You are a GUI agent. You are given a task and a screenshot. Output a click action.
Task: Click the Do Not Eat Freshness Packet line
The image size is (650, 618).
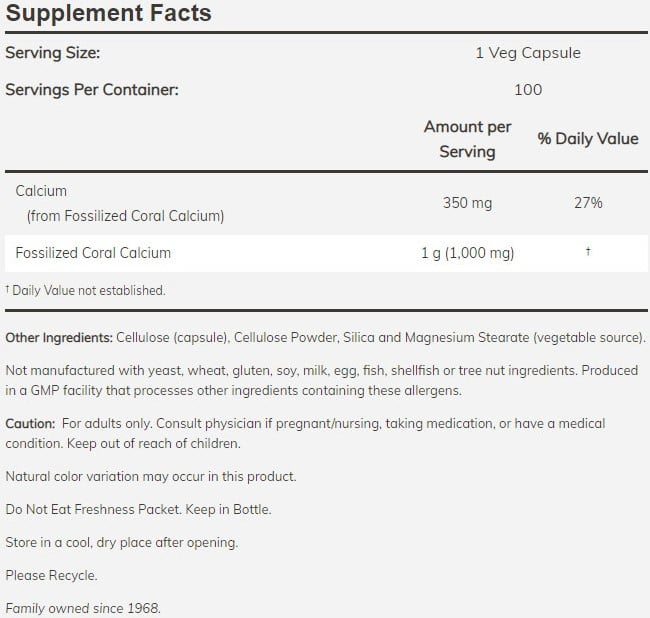click(x=138, y=509)
